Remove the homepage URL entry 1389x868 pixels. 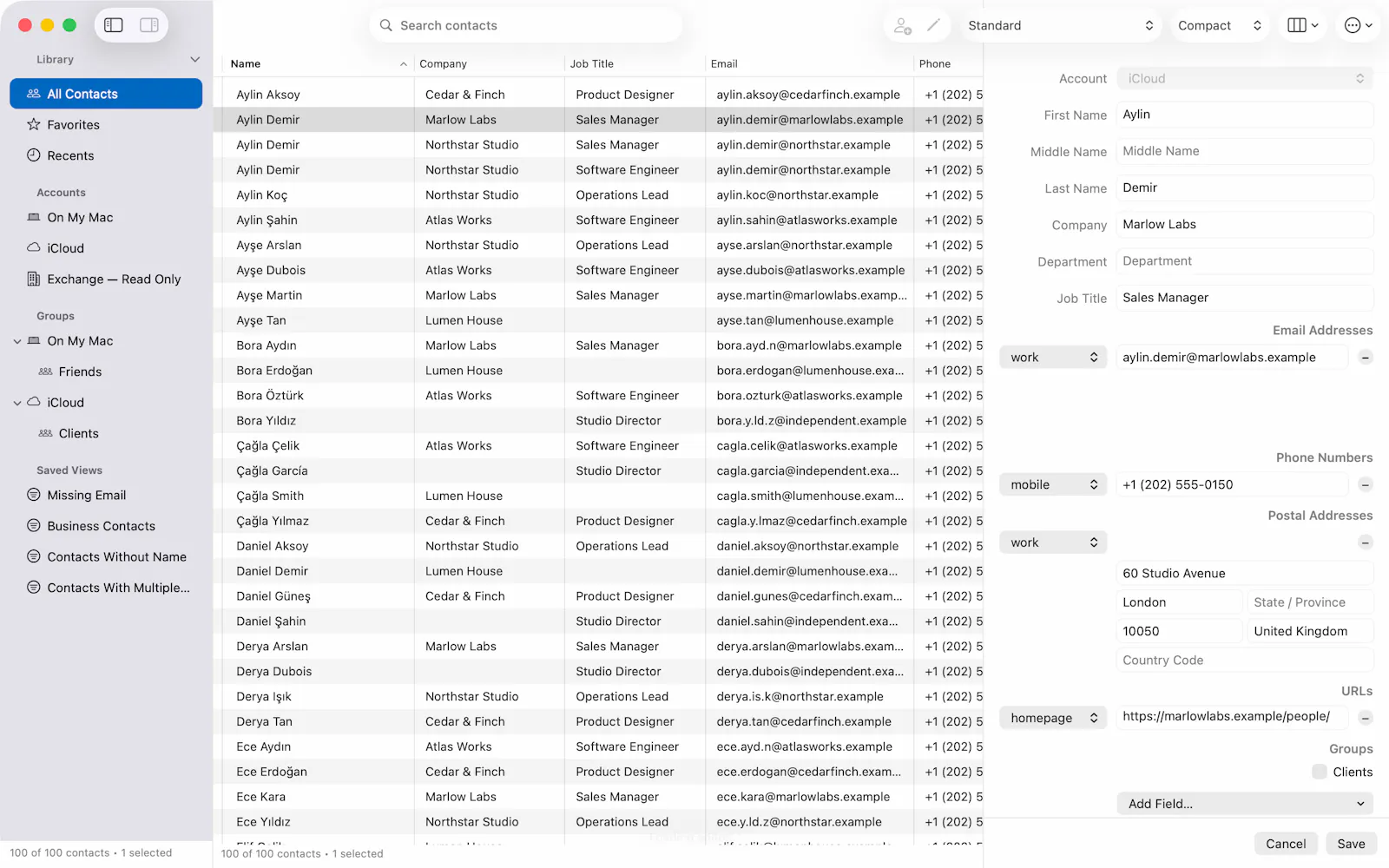1366,718
